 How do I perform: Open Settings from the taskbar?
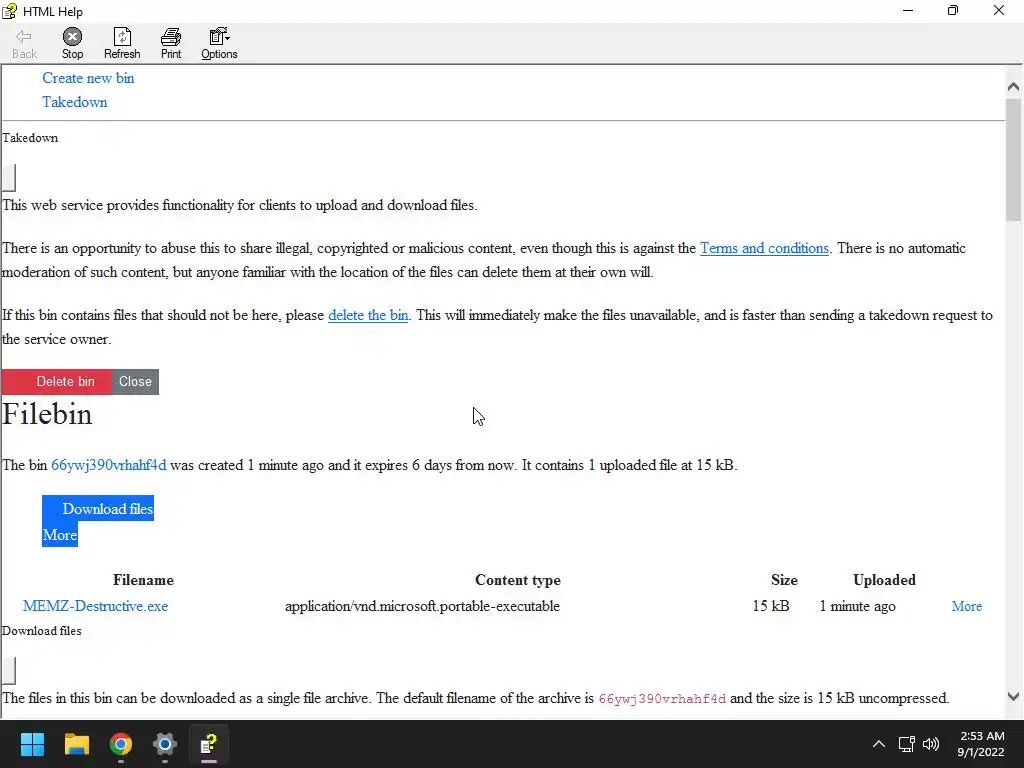[x=165, y=744]
